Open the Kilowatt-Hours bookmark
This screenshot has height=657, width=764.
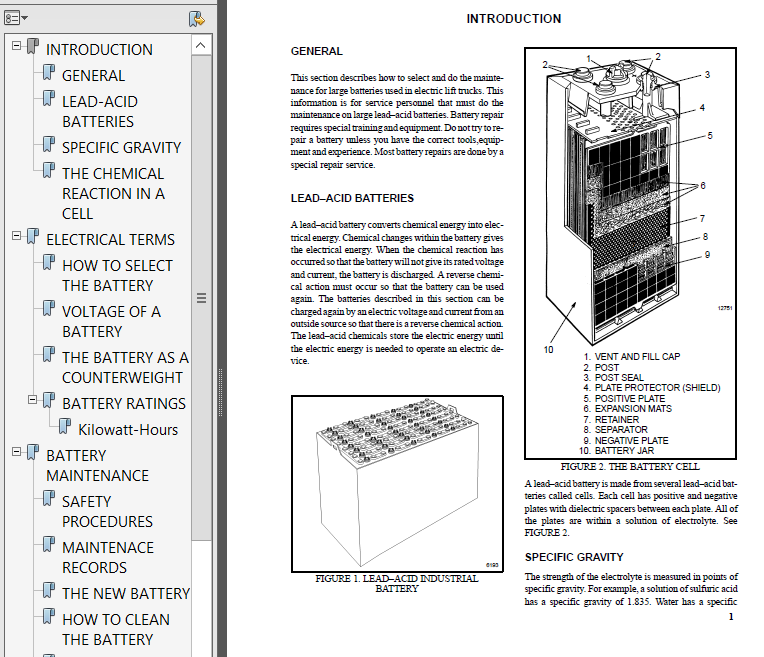point(128,430)
